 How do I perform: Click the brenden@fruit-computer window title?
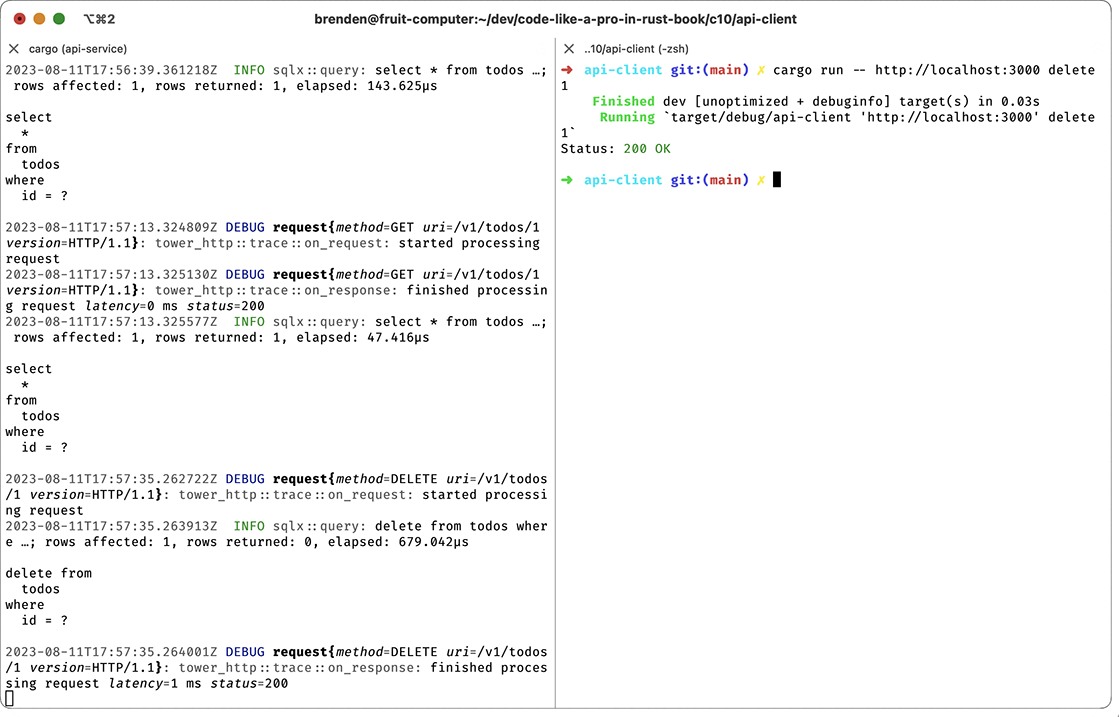[555, 19]
